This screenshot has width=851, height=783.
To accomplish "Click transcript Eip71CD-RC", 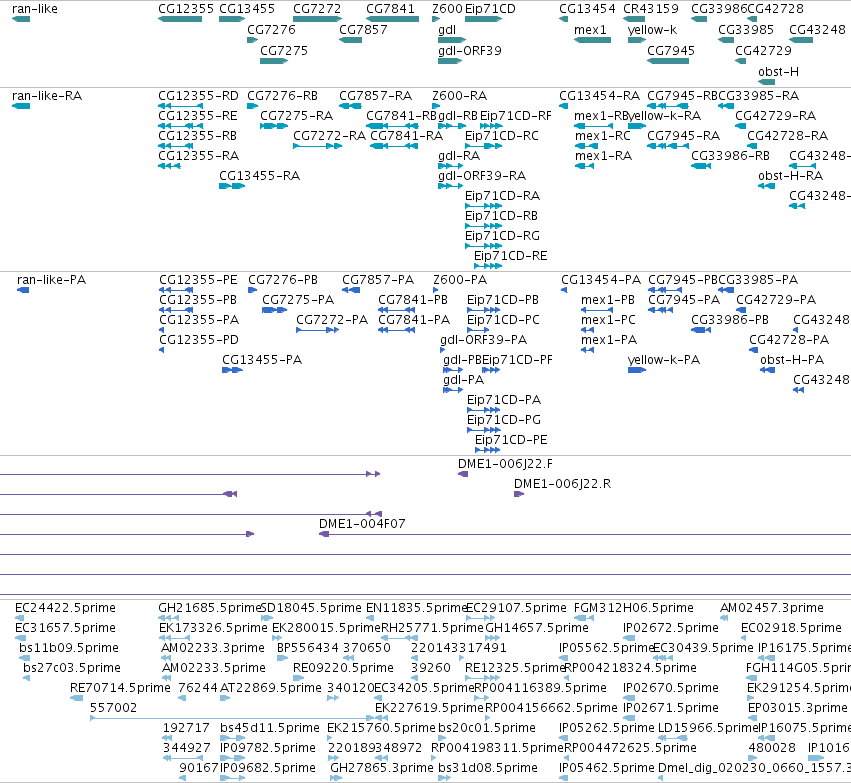I will [483, 146].
